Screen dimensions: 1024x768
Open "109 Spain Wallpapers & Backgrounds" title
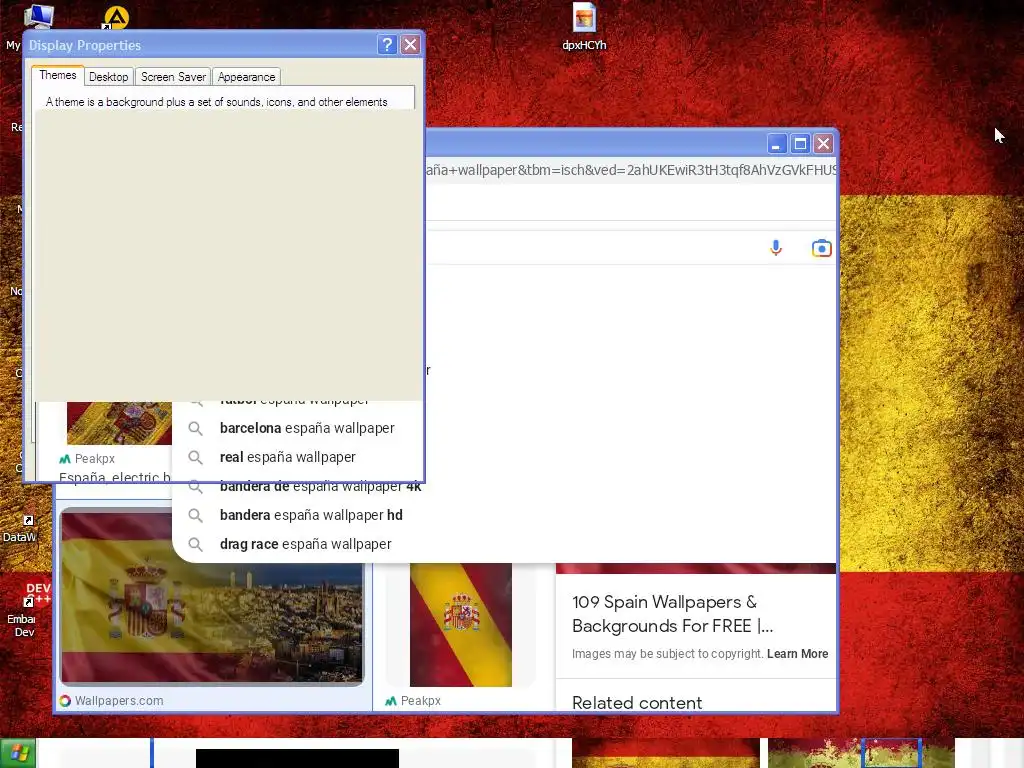(x=673, y=614)
